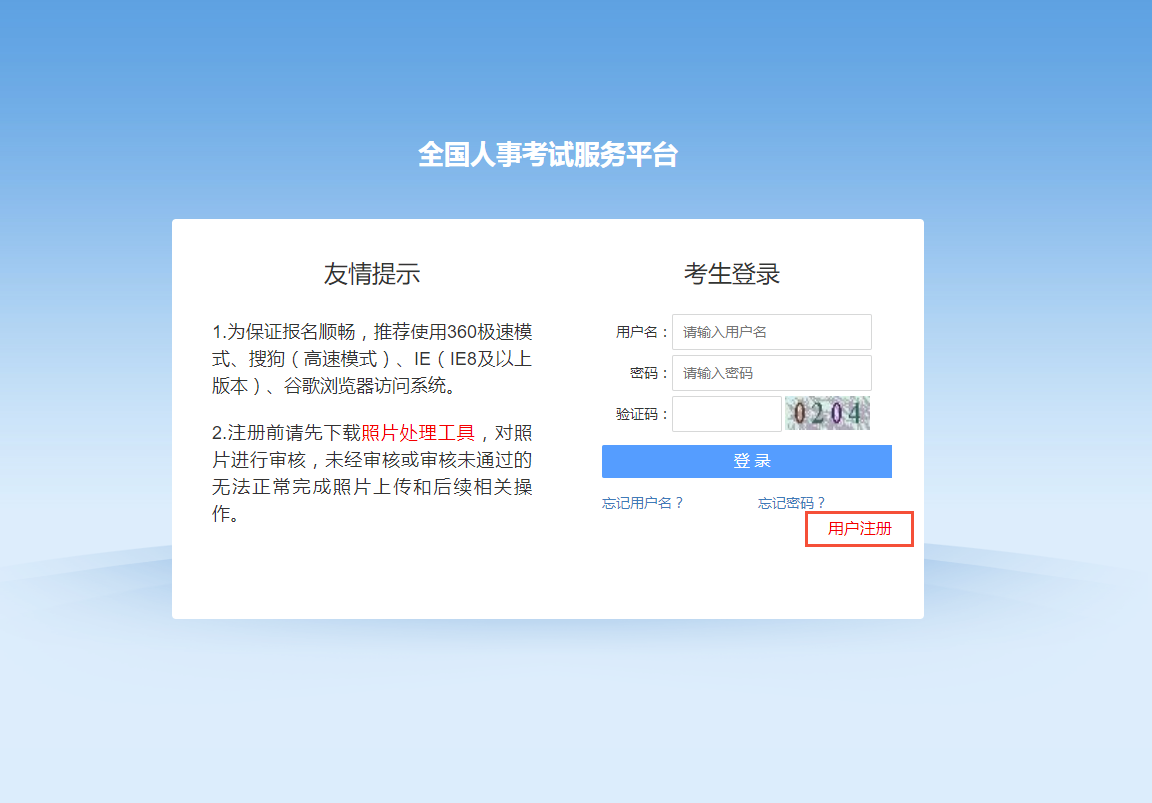Click the 考生登录 heading

pyautogui.click(x=731, y=274)
